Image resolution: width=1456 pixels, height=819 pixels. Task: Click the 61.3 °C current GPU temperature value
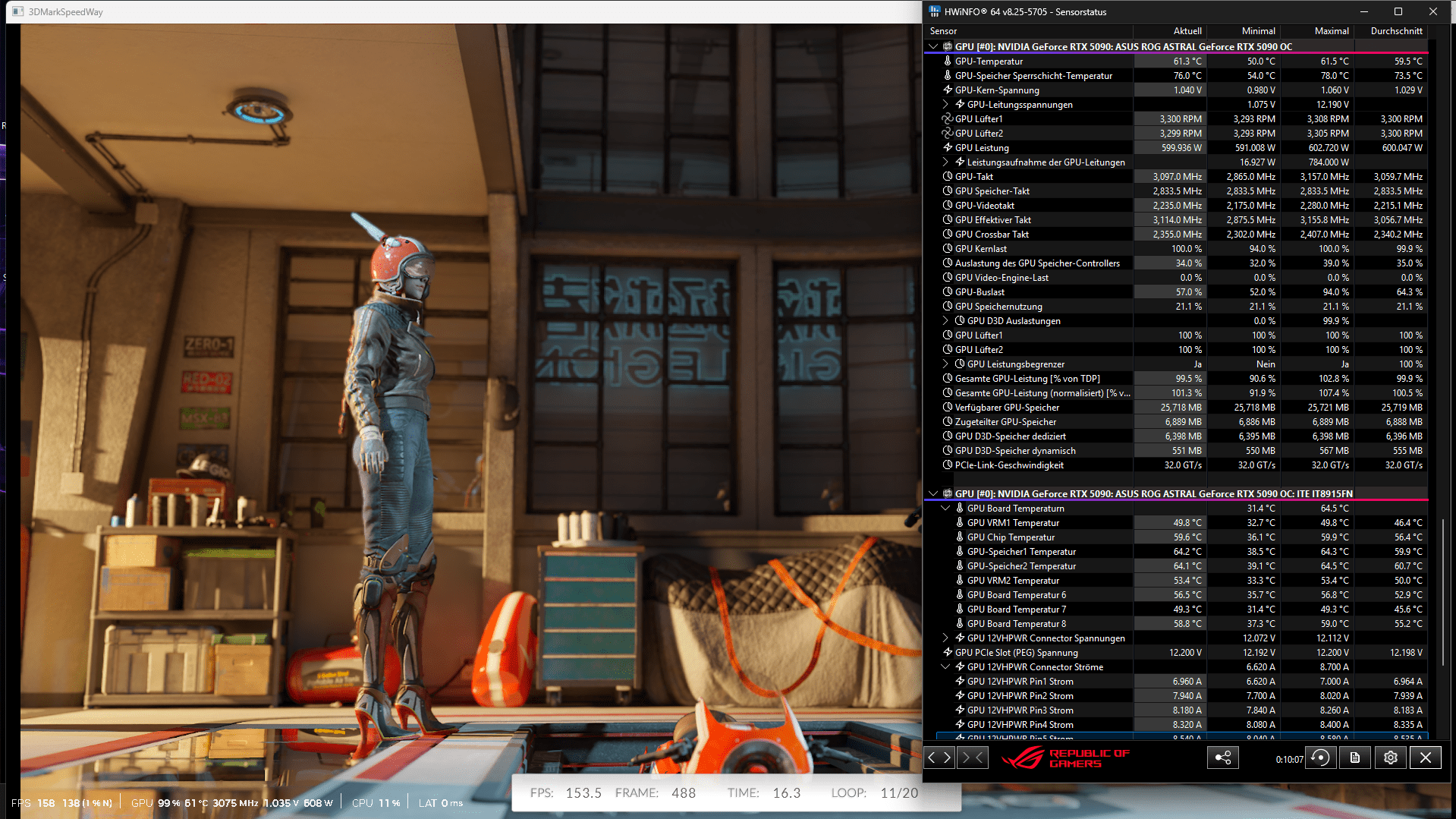tap(1187, 61)
